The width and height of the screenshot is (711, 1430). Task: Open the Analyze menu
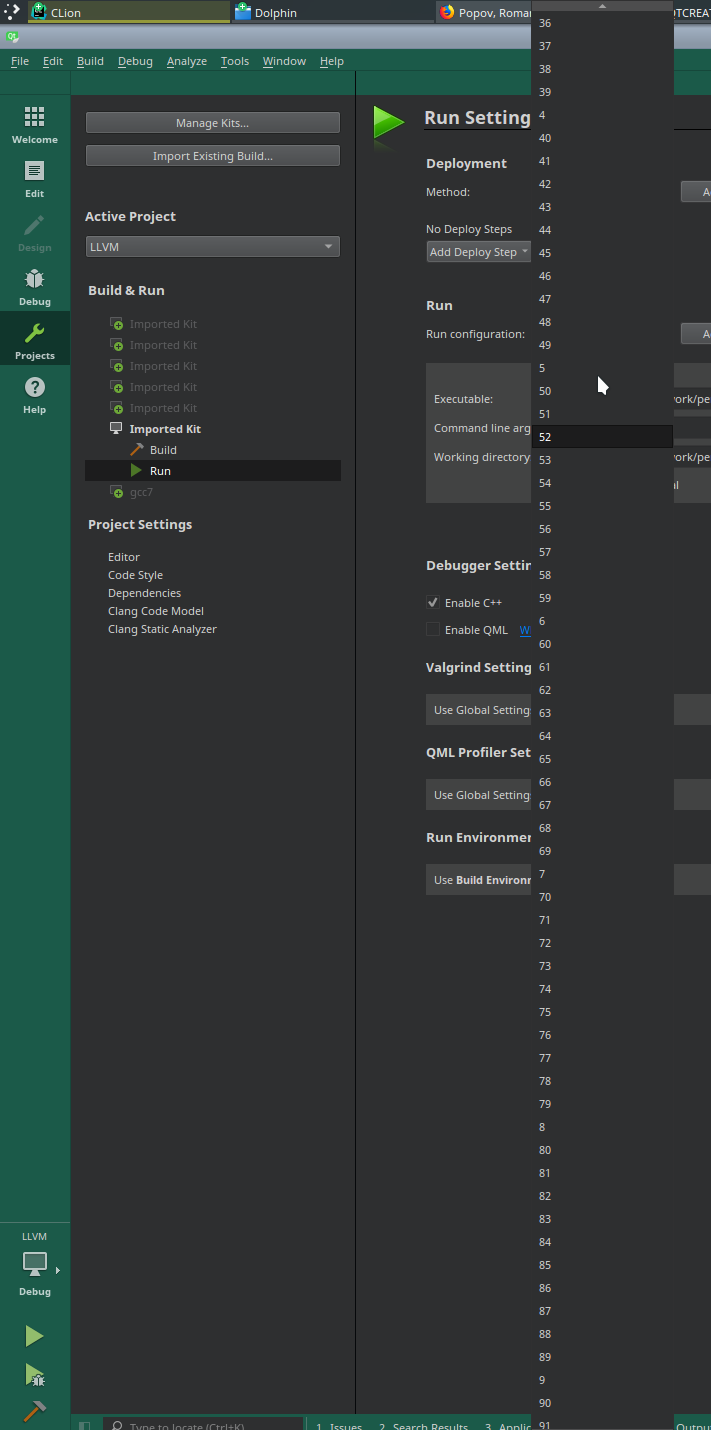pos(186,61)
